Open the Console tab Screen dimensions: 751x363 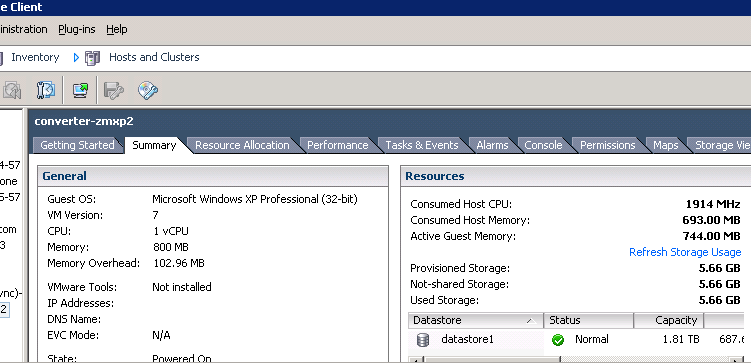pos(543,145)
